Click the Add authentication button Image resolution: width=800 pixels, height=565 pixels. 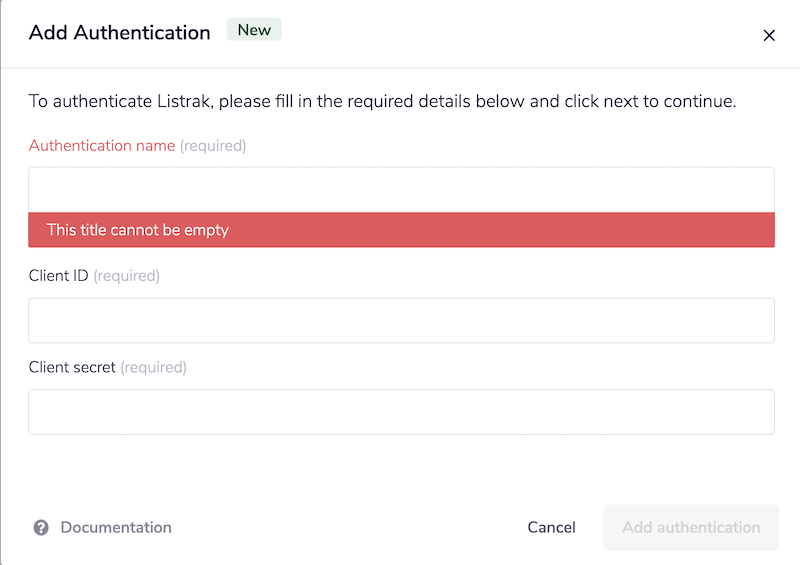pos(691,527)
